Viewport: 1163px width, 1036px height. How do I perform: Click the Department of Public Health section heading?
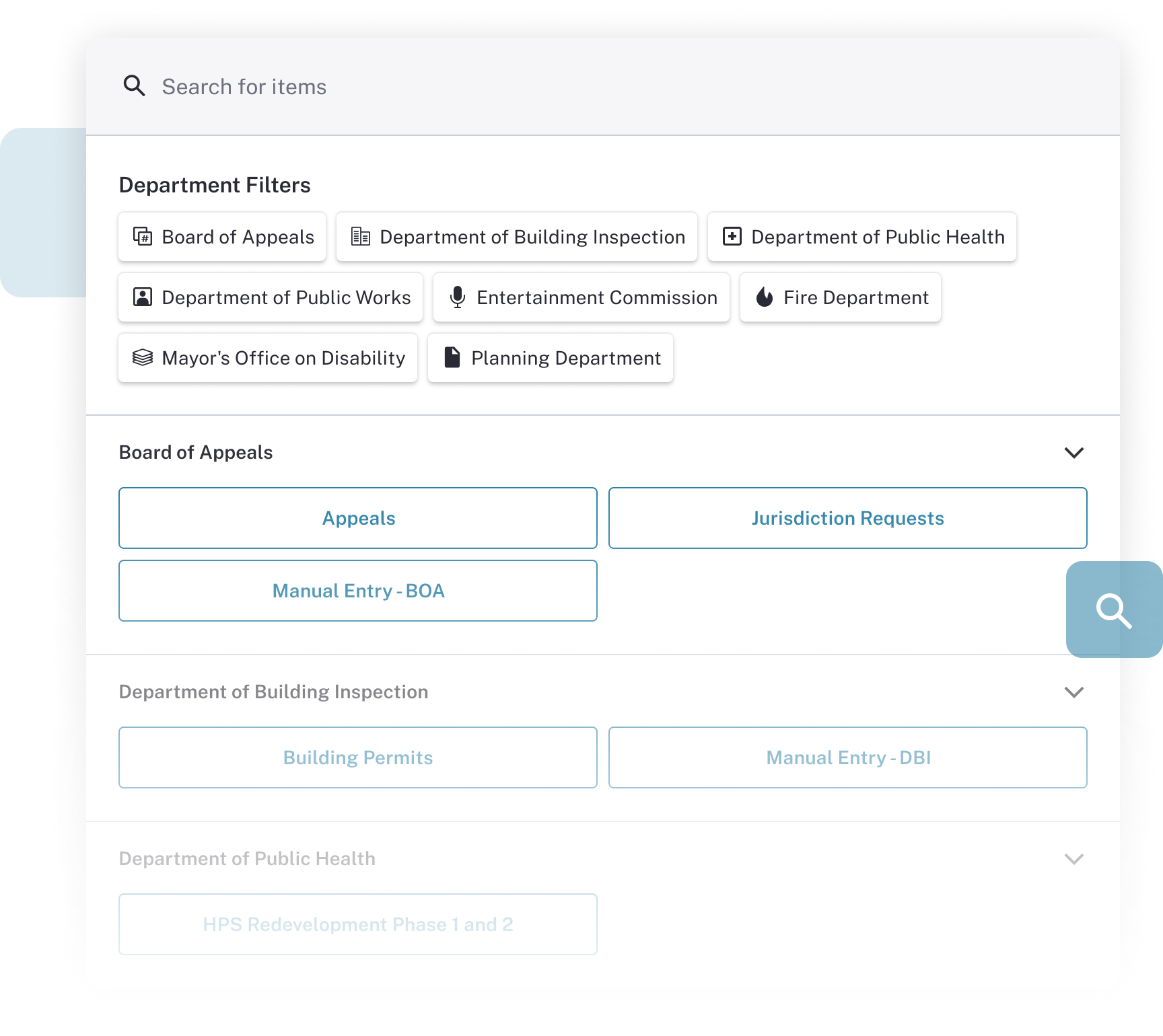(247, 858)
